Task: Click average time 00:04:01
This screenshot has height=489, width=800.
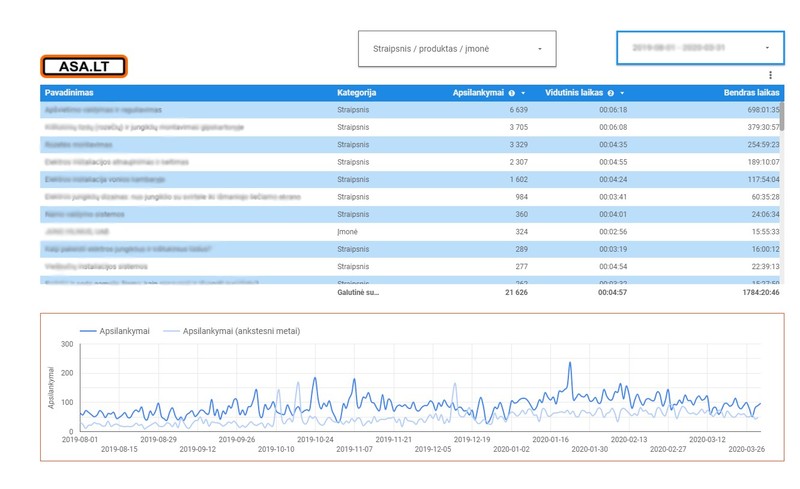Action: 613,214
